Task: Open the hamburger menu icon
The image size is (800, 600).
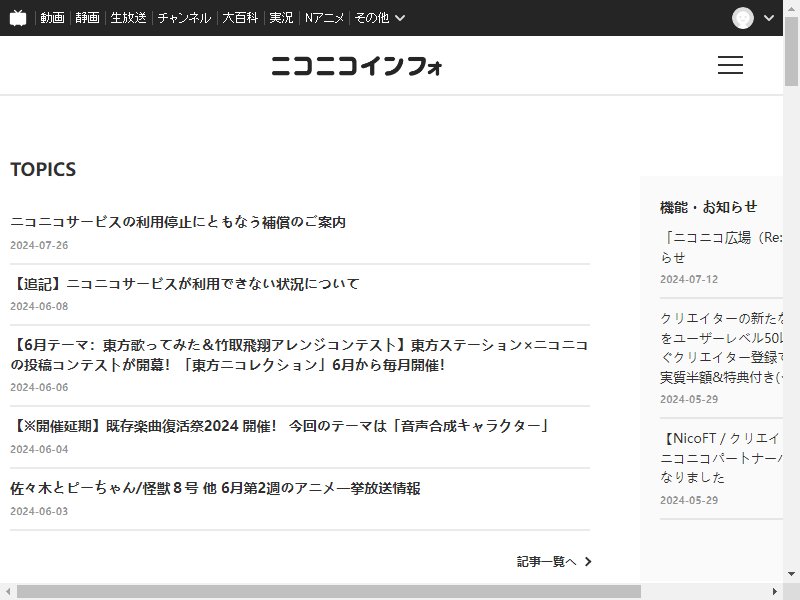Action: [730, 65]
